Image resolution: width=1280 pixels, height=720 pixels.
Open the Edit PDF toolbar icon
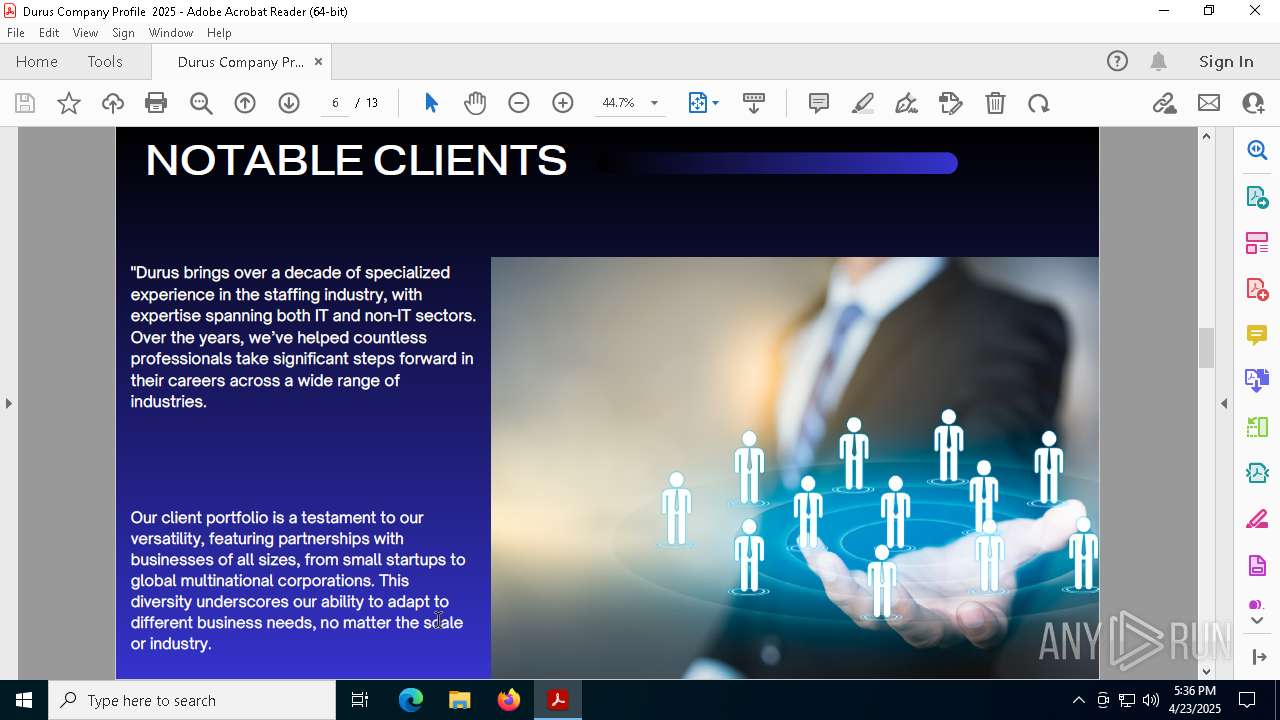(x=951, y=103)
